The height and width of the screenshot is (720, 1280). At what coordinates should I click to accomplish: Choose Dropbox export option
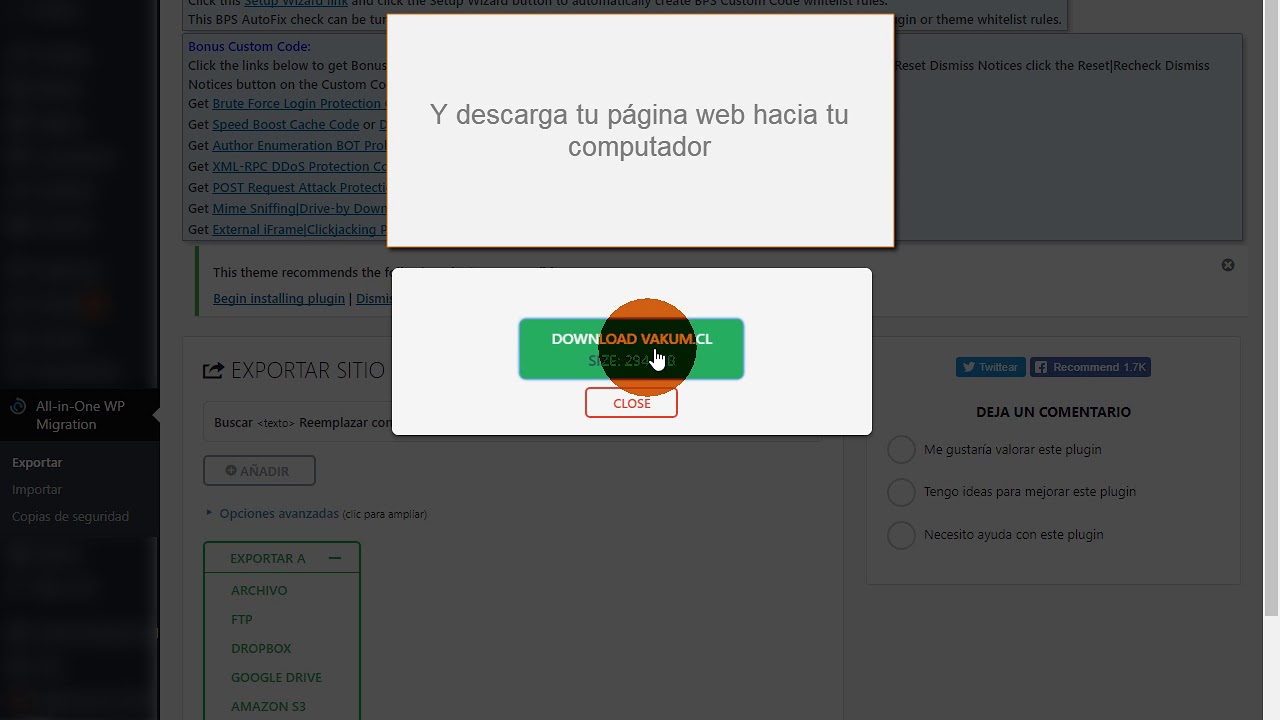pyautogui.click(x=261, y=648)
